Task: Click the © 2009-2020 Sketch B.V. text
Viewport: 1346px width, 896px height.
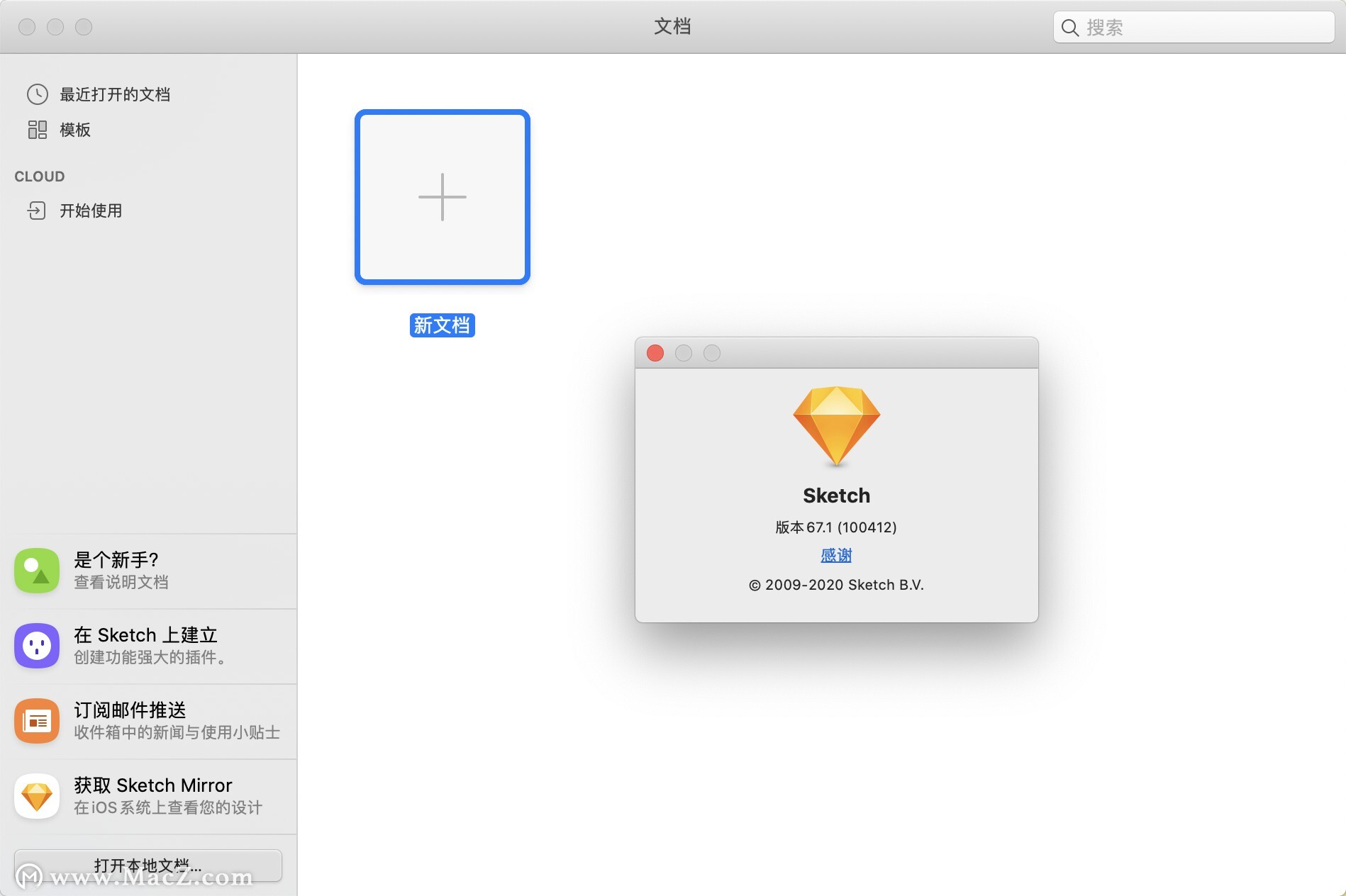Action: 836,585
